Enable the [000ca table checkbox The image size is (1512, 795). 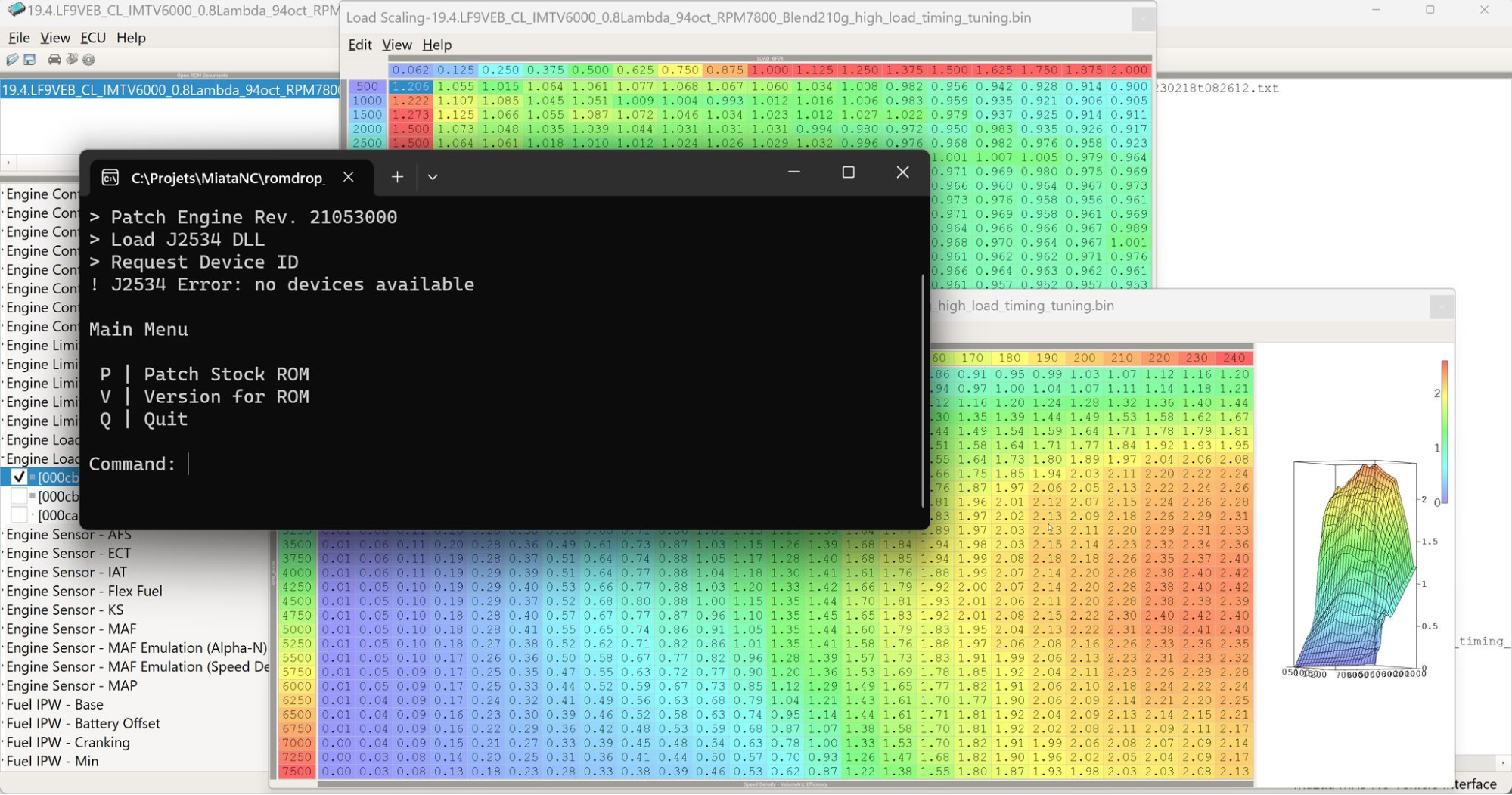pyautogui.click(x=19, y=515)
